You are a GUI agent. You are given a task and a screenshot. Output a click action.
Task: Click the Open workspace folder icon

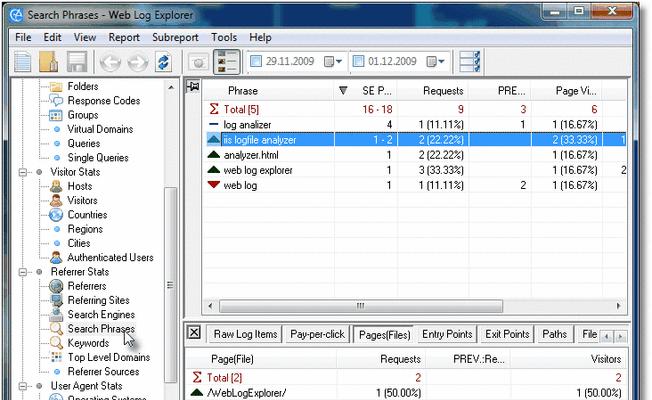49,62
